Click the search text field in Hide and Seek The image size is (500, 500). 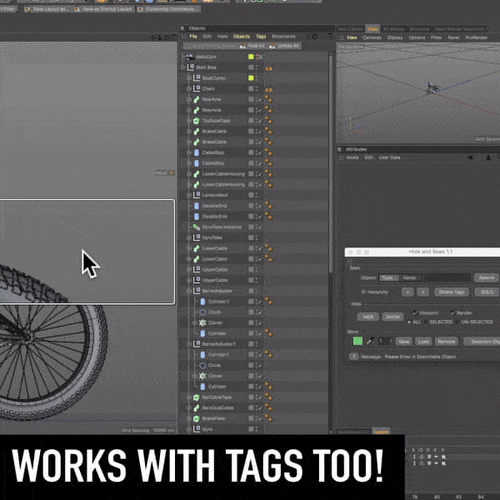(x=447, y=278)
